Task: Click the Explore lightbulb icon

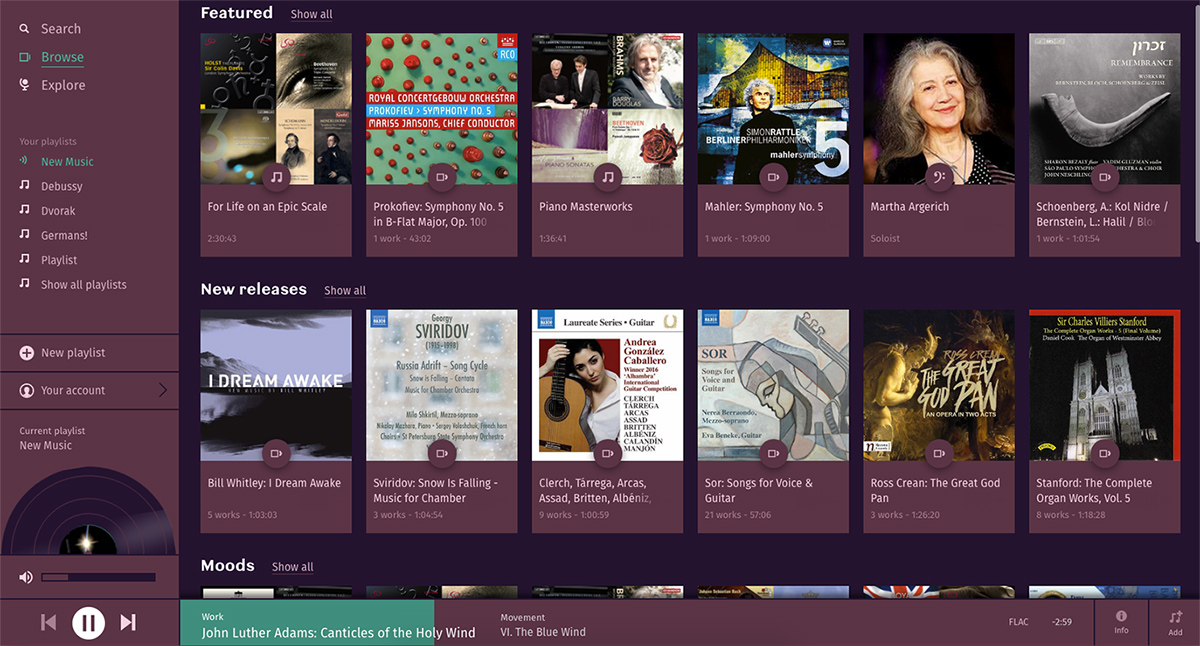Action: click(25, 85)
